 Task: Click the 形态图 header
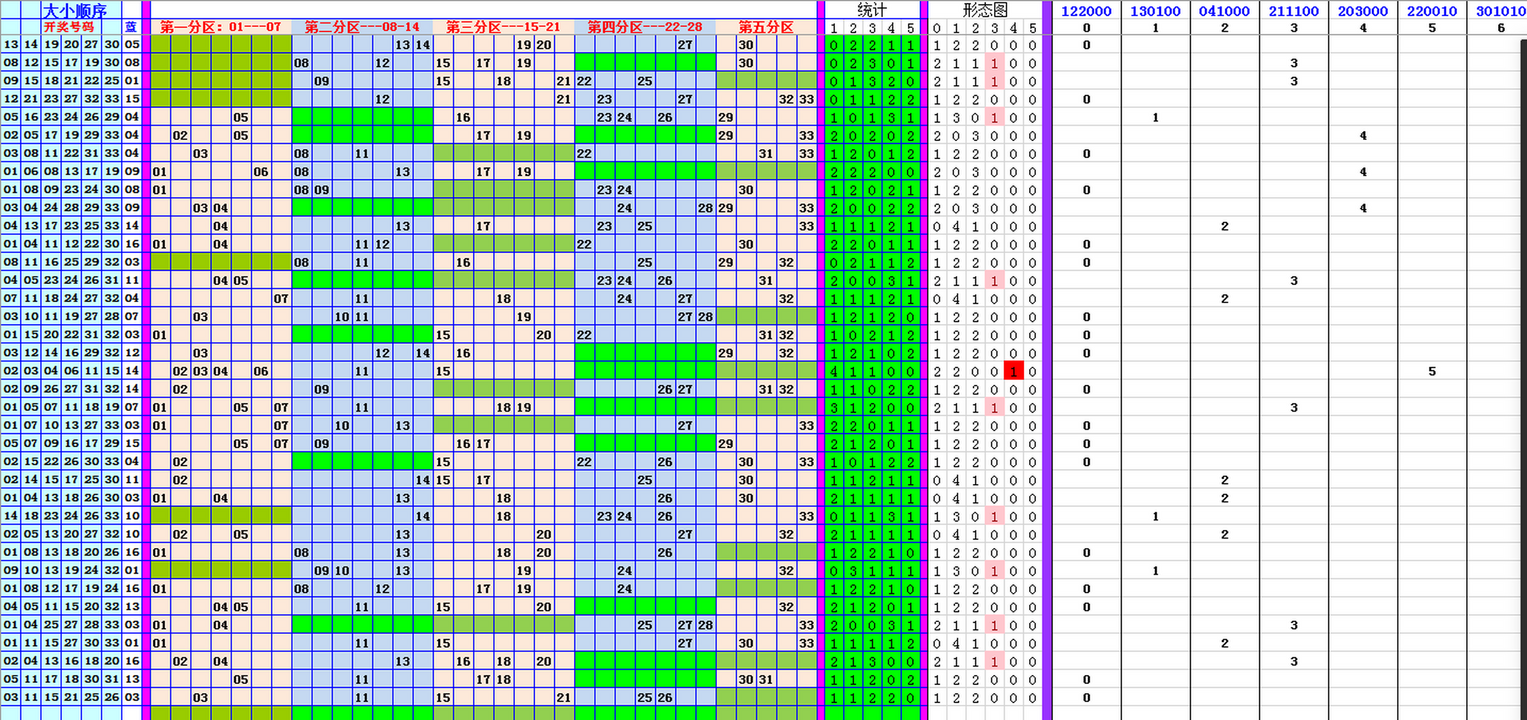tap(985, 10)
